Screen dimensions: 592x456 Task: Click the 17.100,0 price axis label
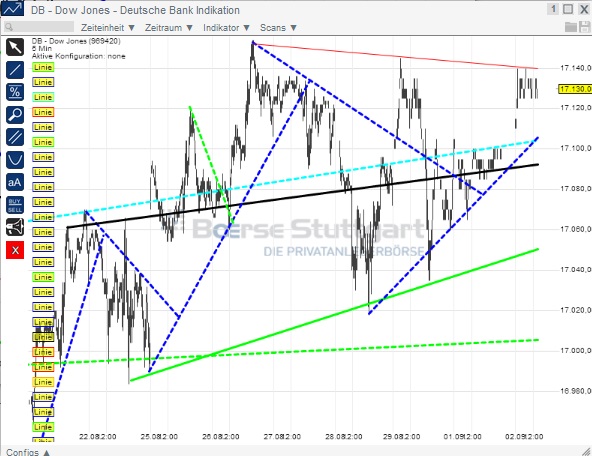click(x=575, y=148)
